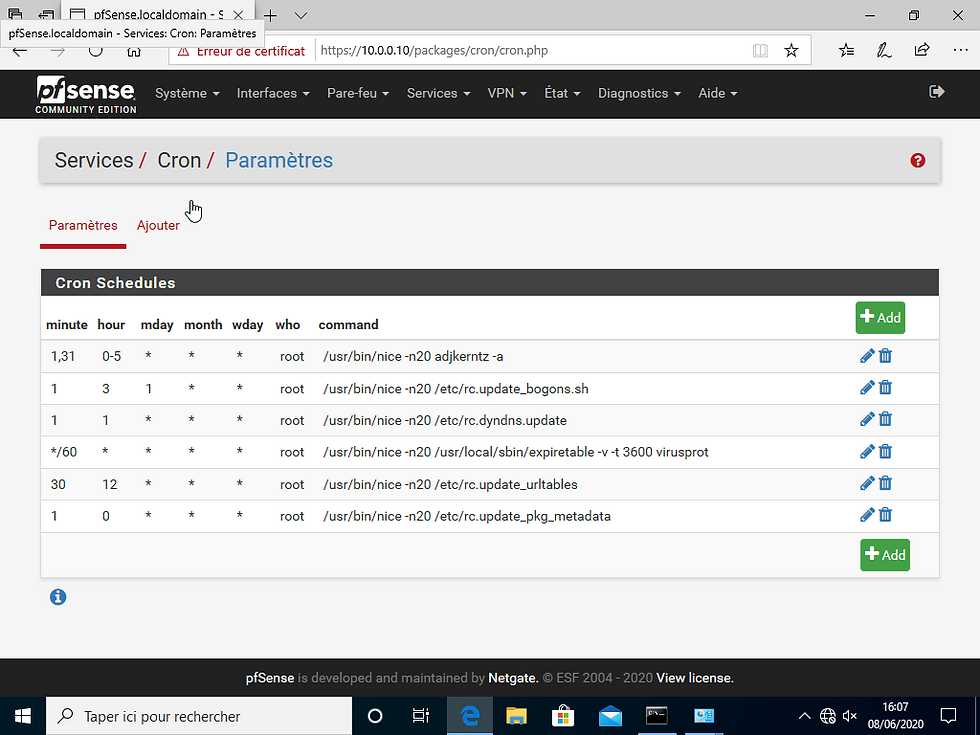Click the taskbar clock and date
The width and height of the screenshot is (980, 735).
click(895, 716)
